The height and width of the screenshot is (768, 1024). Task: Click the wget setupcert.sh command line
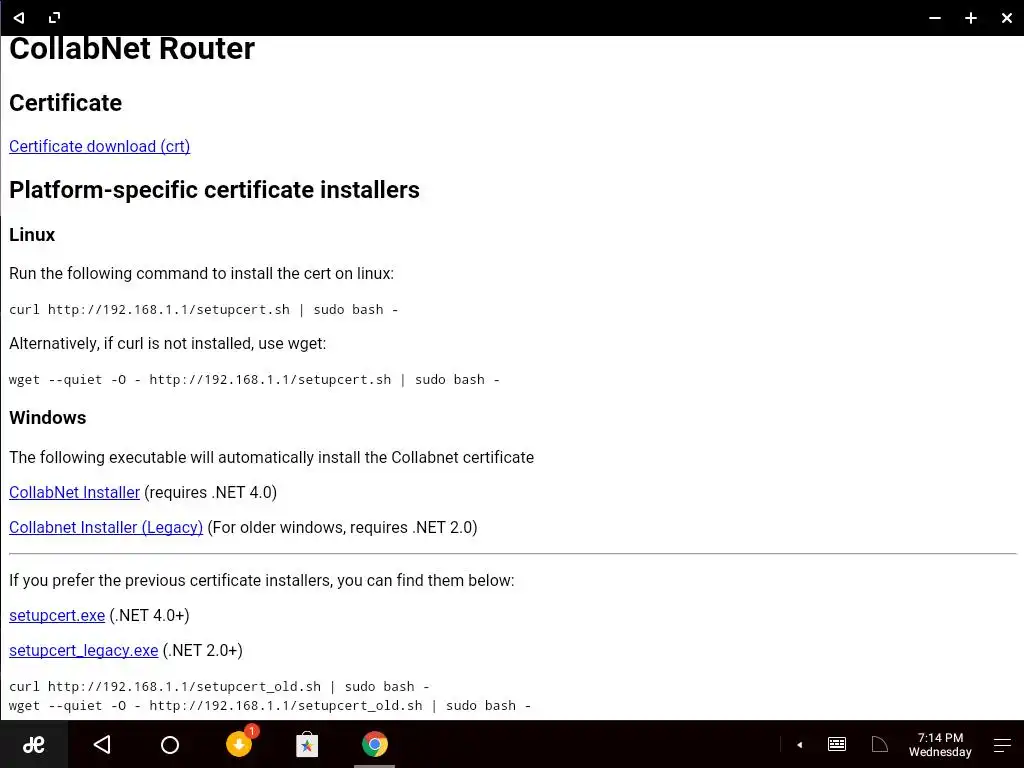click(255, 379)
